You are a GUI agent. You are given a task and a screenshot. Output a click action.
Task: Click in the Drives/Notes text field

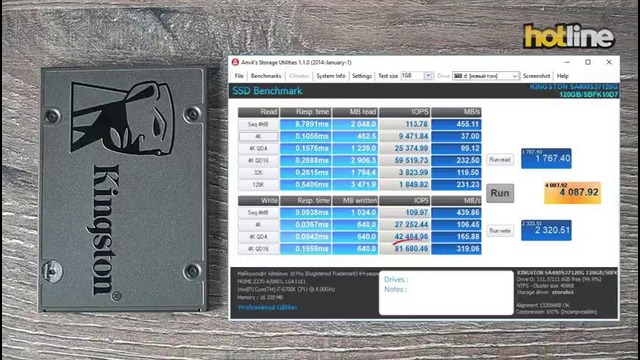446,293
